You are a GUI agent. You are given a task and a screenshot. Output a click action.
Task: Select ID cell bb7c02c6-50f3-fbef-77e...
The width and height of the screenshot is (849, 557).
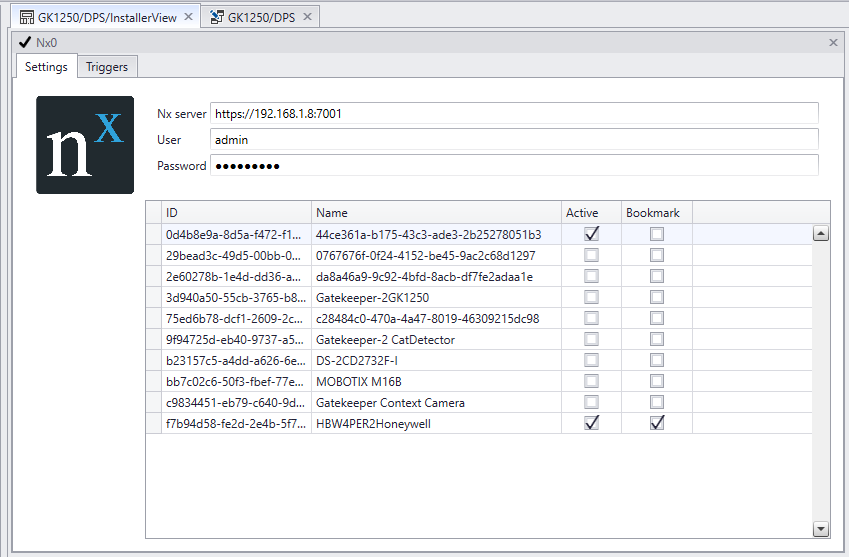point(236,382)
